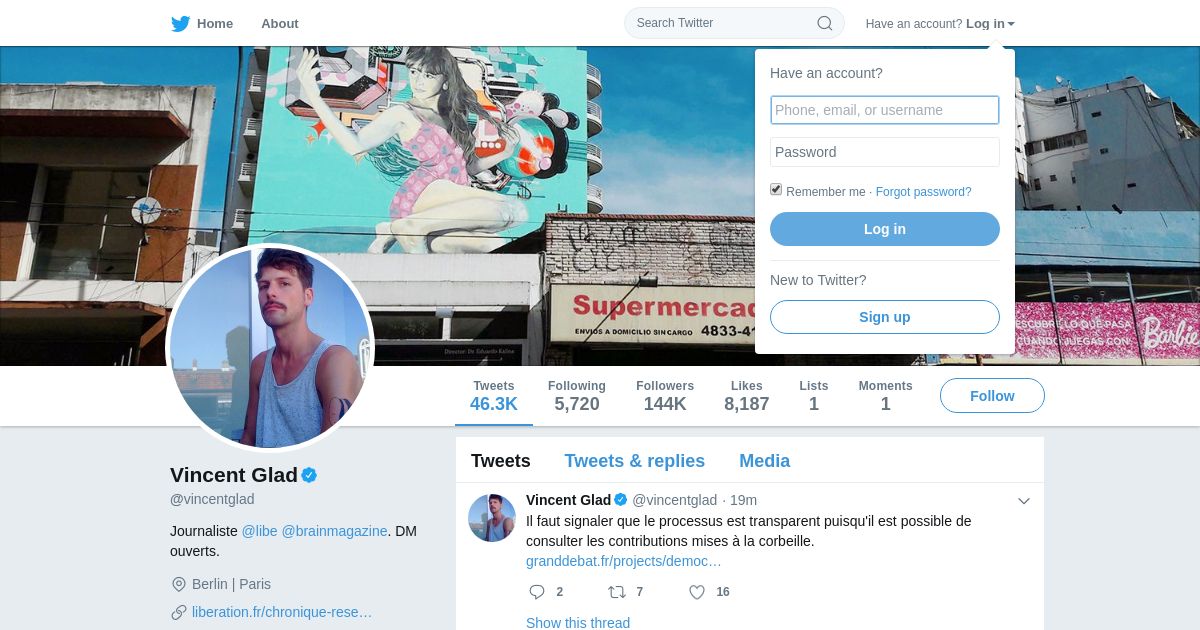
Task: Click the Sign up button
Action: tap(885, 317)
